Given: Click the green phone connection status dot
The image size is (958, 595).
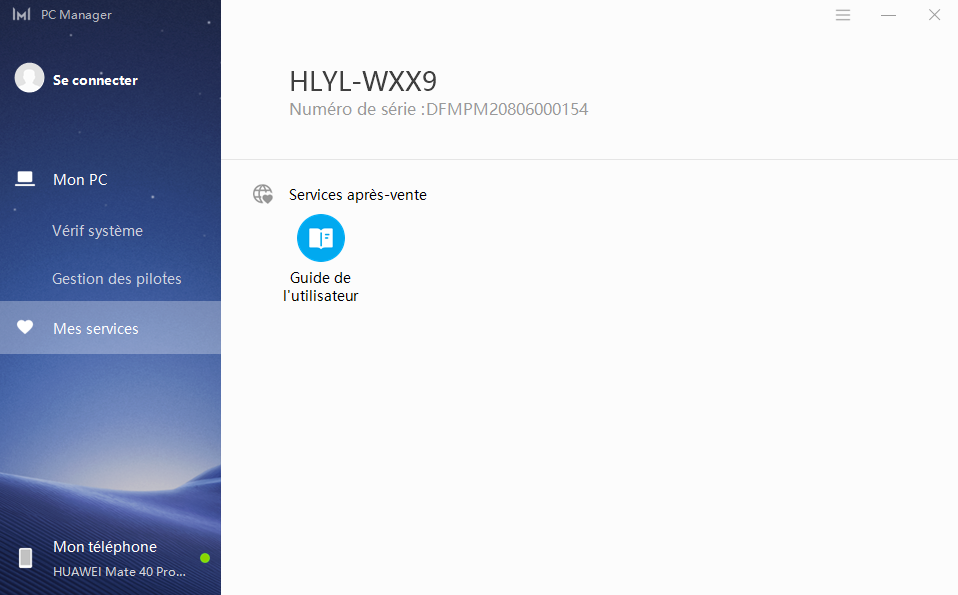Looking at the screenshot, I should pos(205,558).
